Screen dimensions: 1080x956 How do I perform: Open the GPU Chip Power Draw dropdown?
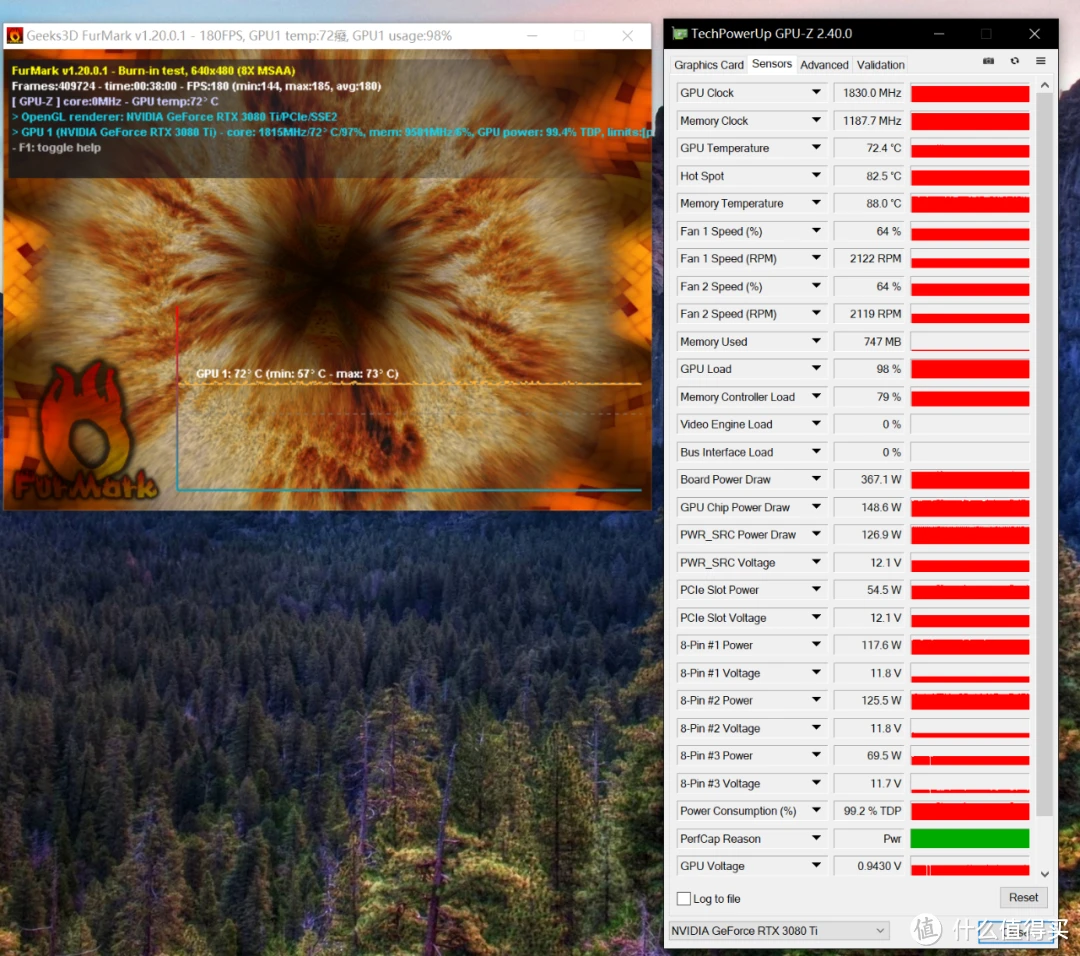coord(816,507)
